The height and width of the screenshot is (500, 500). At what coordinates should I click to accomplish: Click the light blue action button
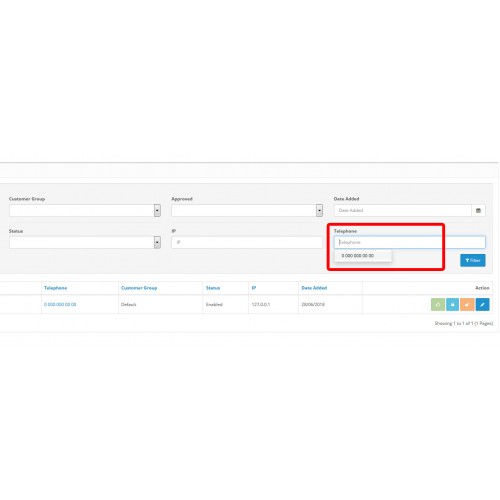452,304
